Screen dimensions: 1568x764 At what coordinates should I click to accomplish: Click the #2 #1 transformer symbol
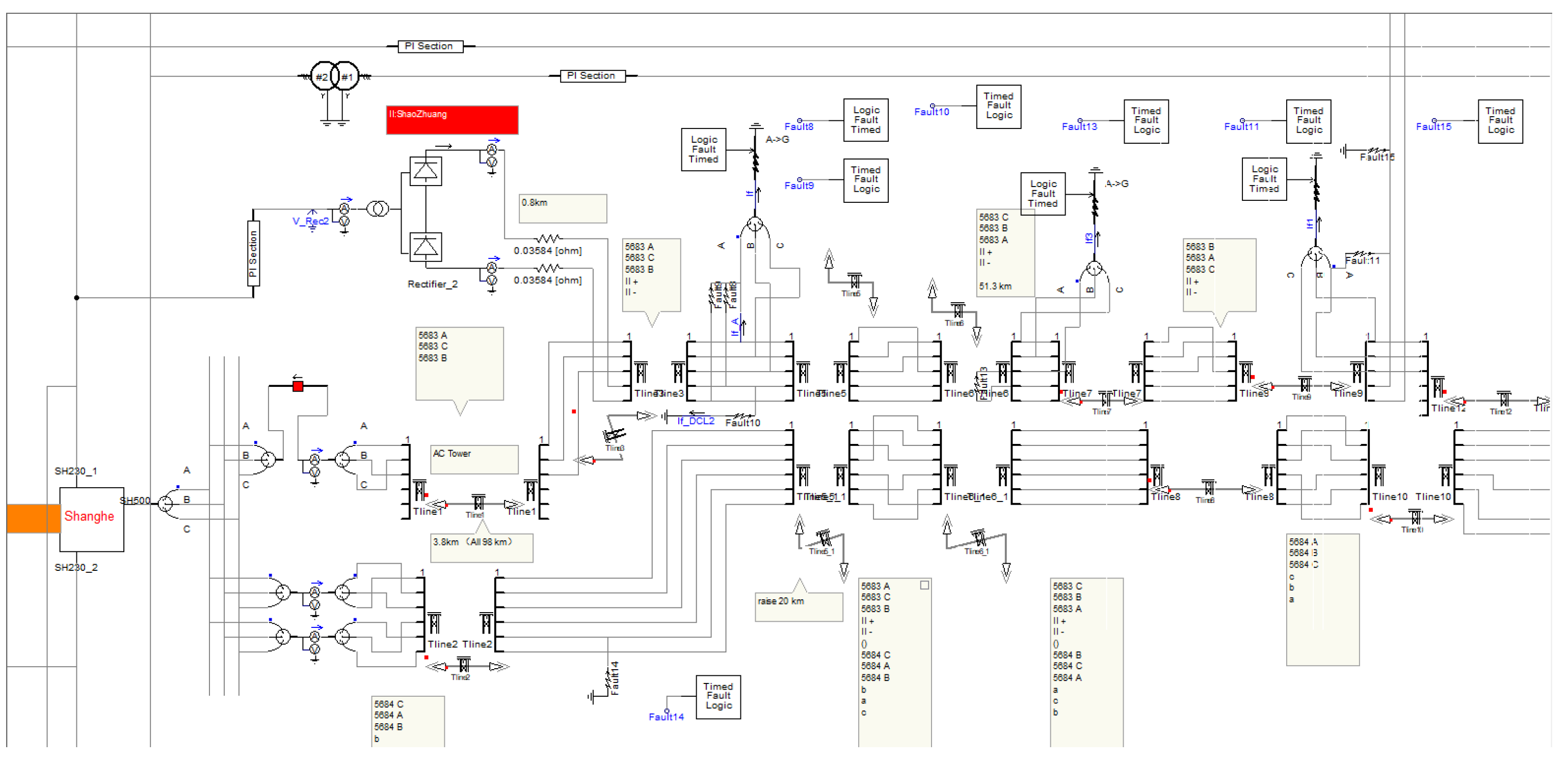(x=334, y=76)
